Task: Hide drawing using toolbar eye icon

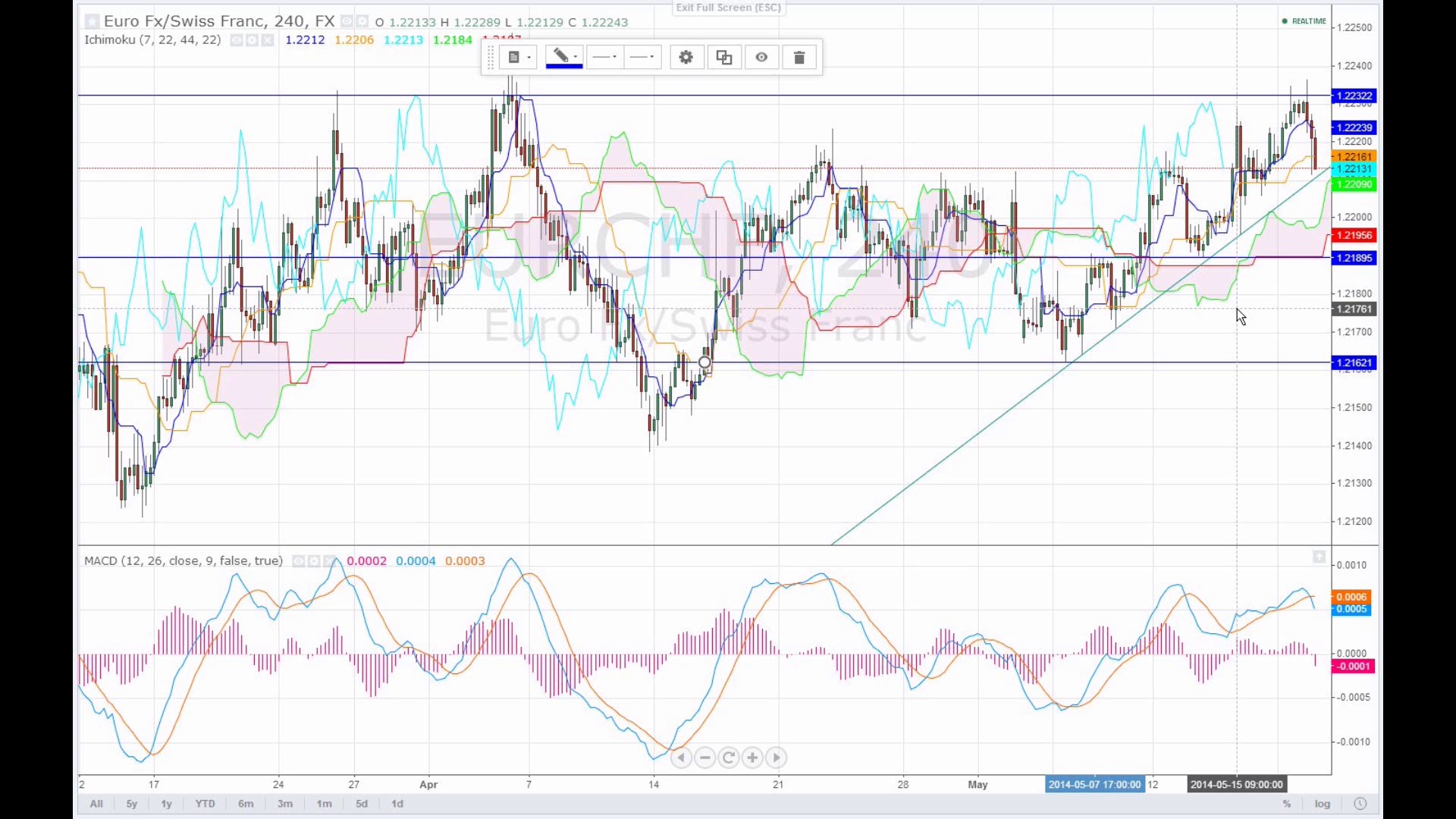Action: pos(761,58)
